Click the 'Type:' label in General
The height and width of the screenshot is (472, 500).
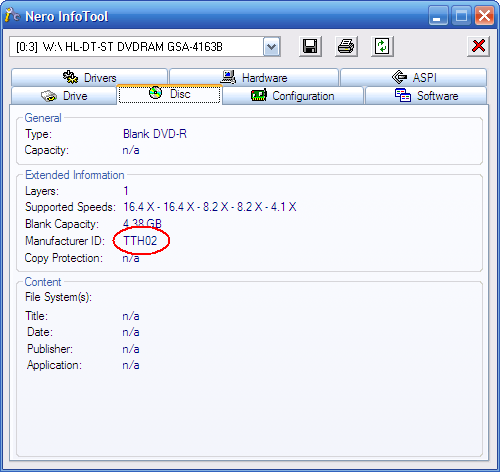click(x=39, y=134)
